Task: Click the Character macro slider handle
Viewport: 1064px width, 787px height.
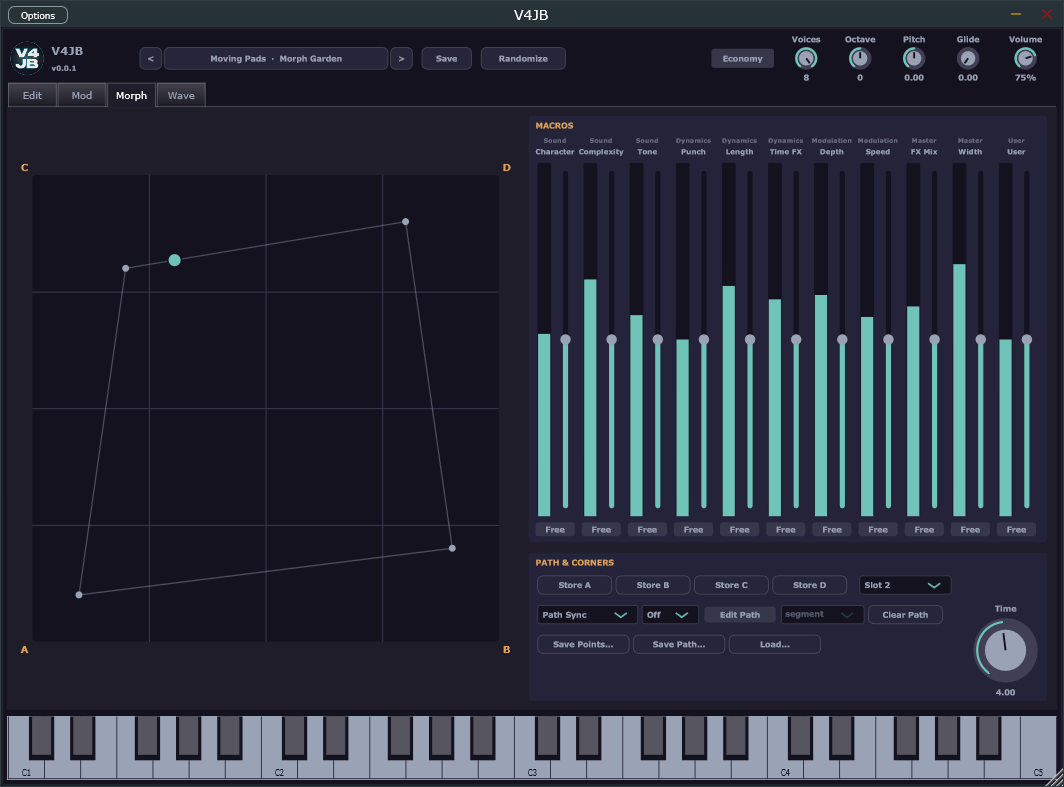Action: (x=565, y=339)
